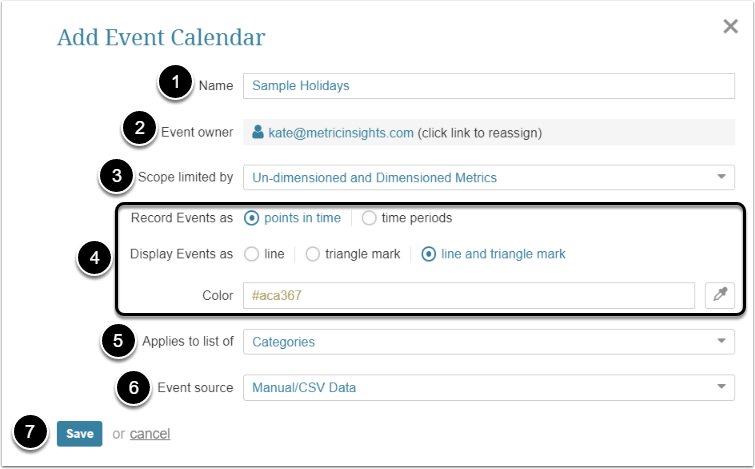Click the cancel link
Screen dimensions: 755x469
[x=150, y=434]
